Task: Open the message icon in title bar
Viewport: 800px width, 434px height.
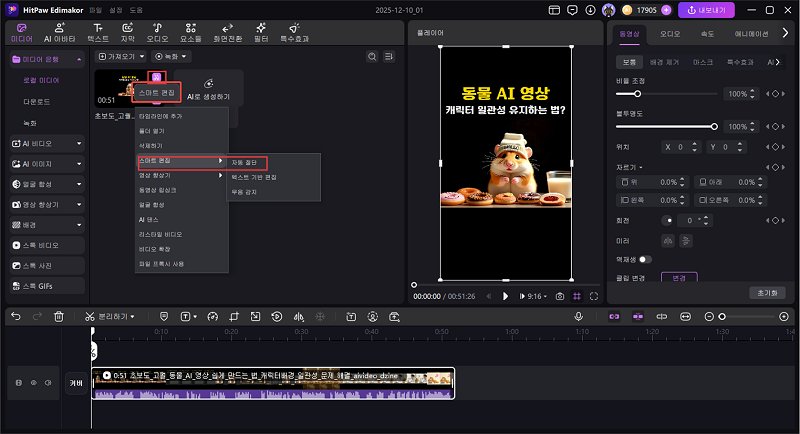Action: click(x=572, y=10)
